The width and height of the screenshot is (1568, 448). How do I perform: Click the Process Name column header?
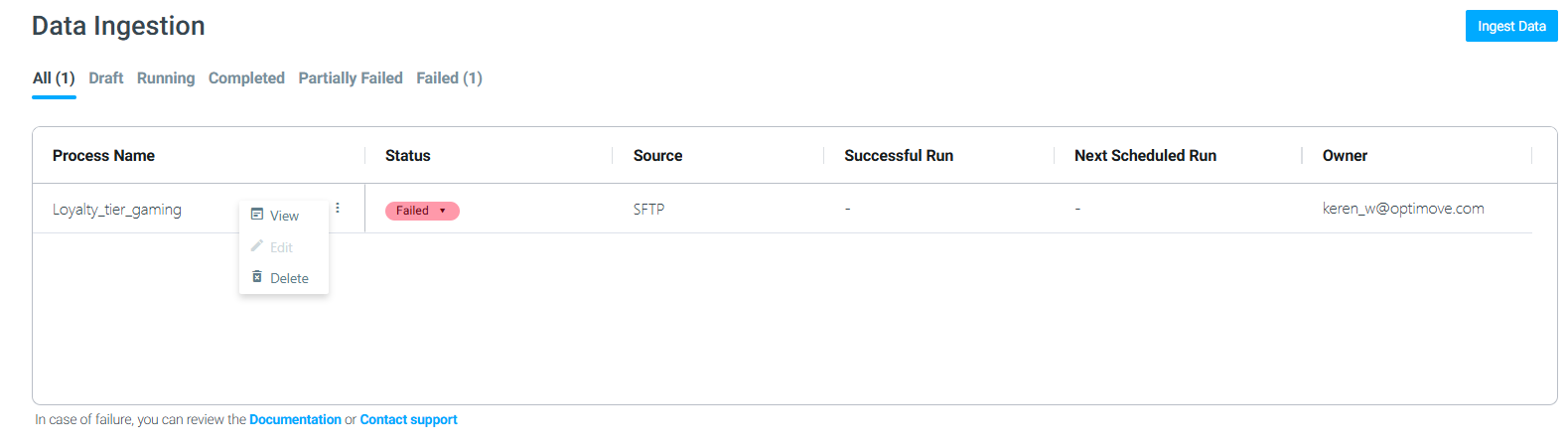click(x=103, y=155)
